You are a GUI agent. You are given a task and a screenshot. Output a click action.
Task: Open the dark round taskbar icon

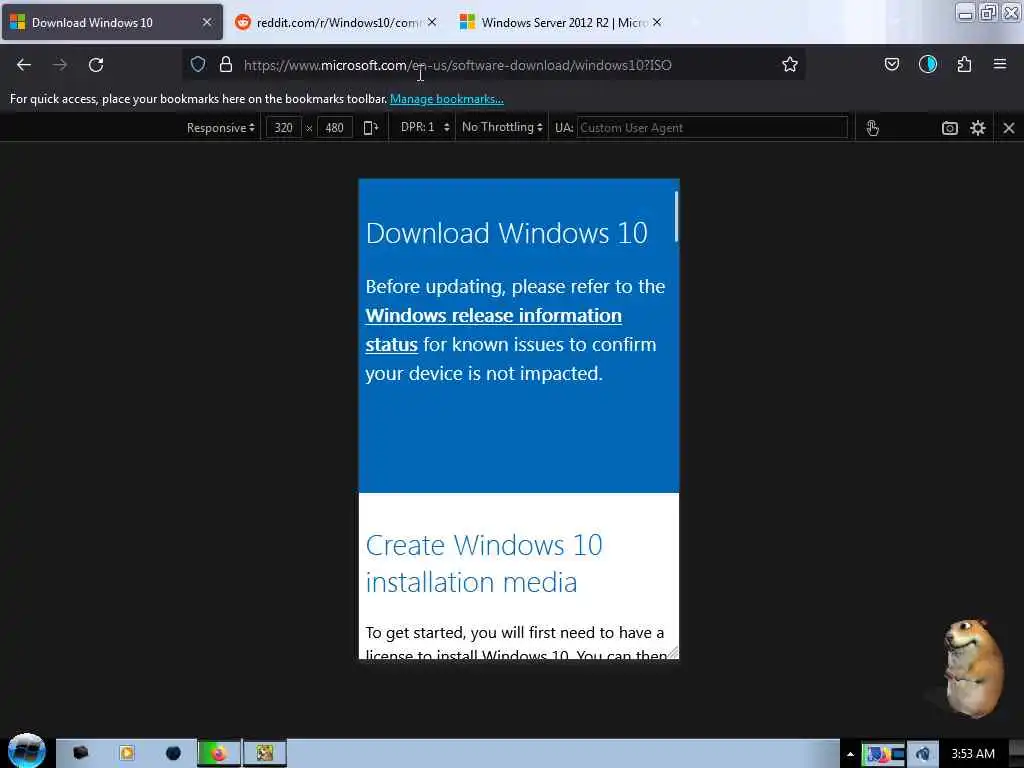click(173, 753)
